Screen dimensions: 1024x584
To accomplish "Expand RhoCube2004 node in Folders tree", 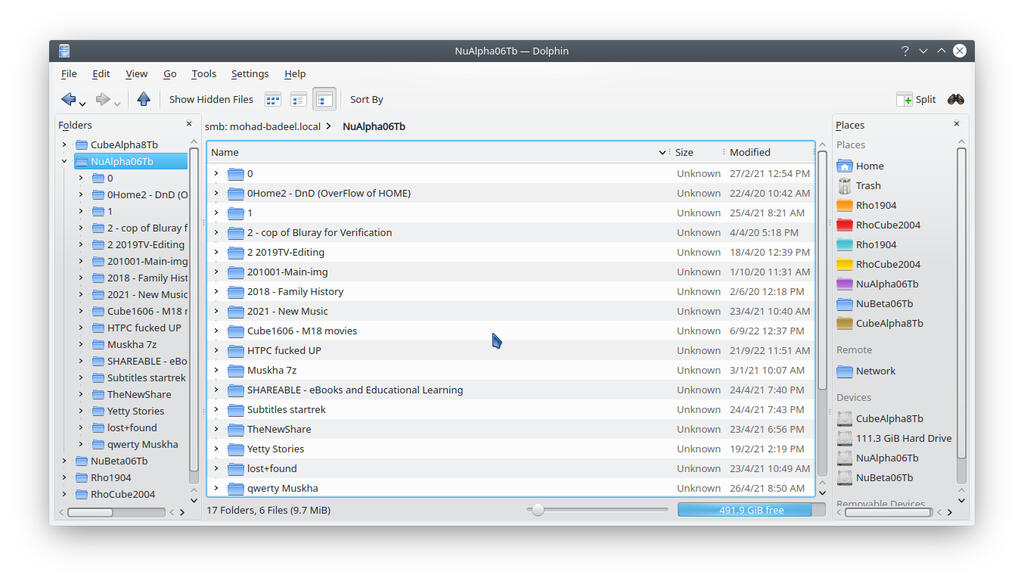I will click(64, 494).
